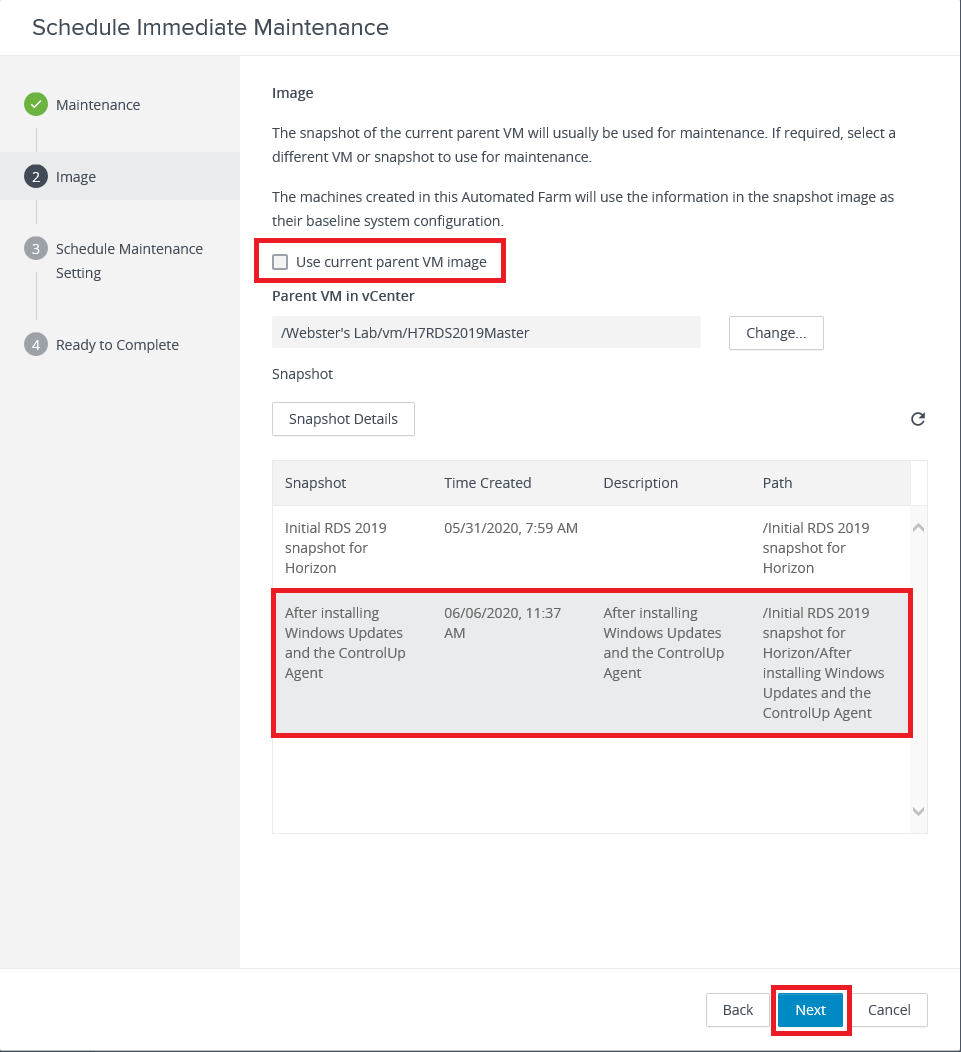Go to Schedule Maintenance Setting step

coord(129,260)
